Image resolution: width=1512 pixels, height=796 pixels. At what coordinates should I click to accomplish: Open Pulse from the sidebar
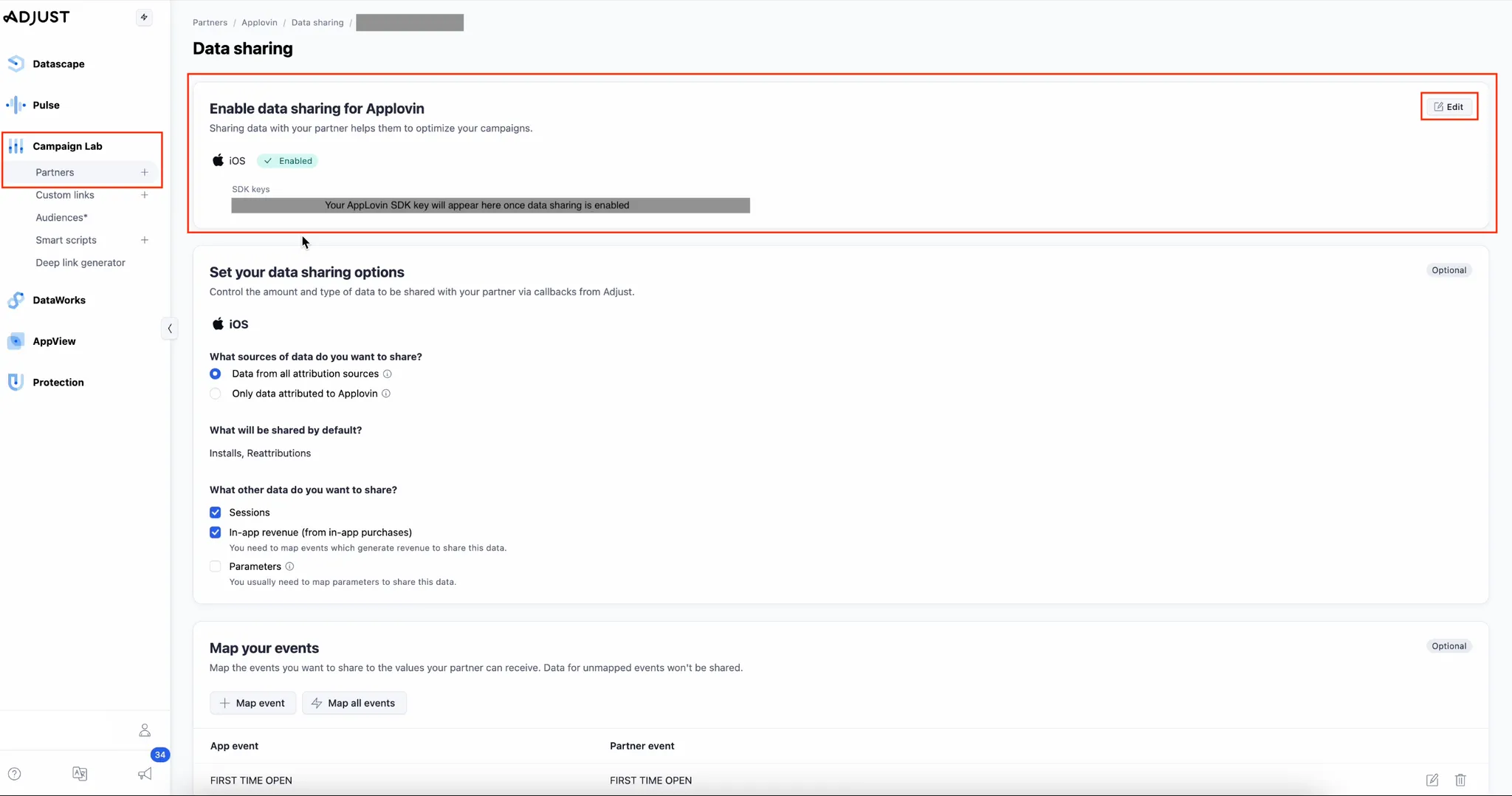pos(46,105)
